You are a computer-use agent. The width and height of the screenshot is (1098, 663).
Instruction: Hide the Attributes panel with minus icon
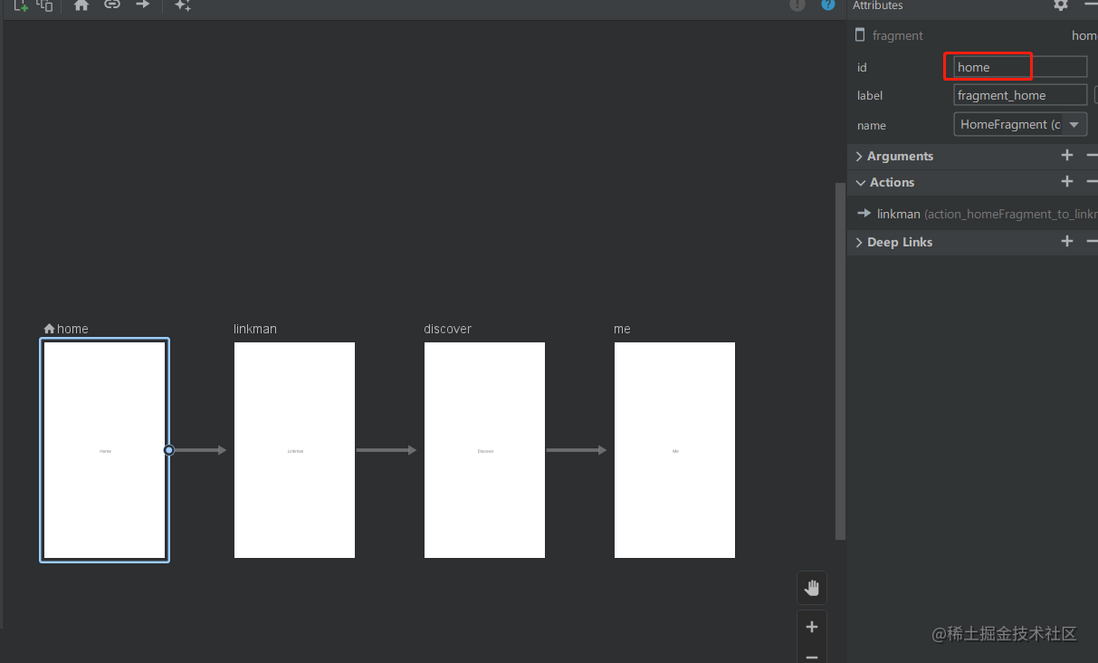1091,4
